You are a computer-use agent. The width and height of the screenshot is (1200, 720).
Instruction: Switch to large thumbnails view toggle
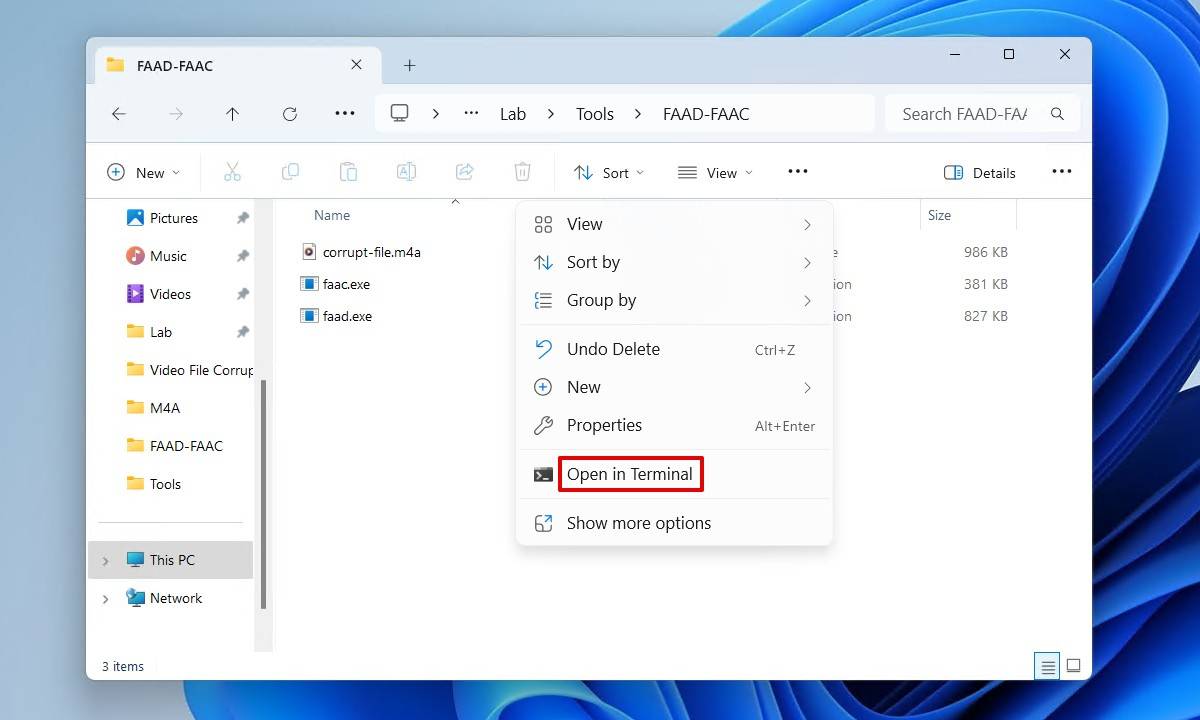coord(1073,666)
